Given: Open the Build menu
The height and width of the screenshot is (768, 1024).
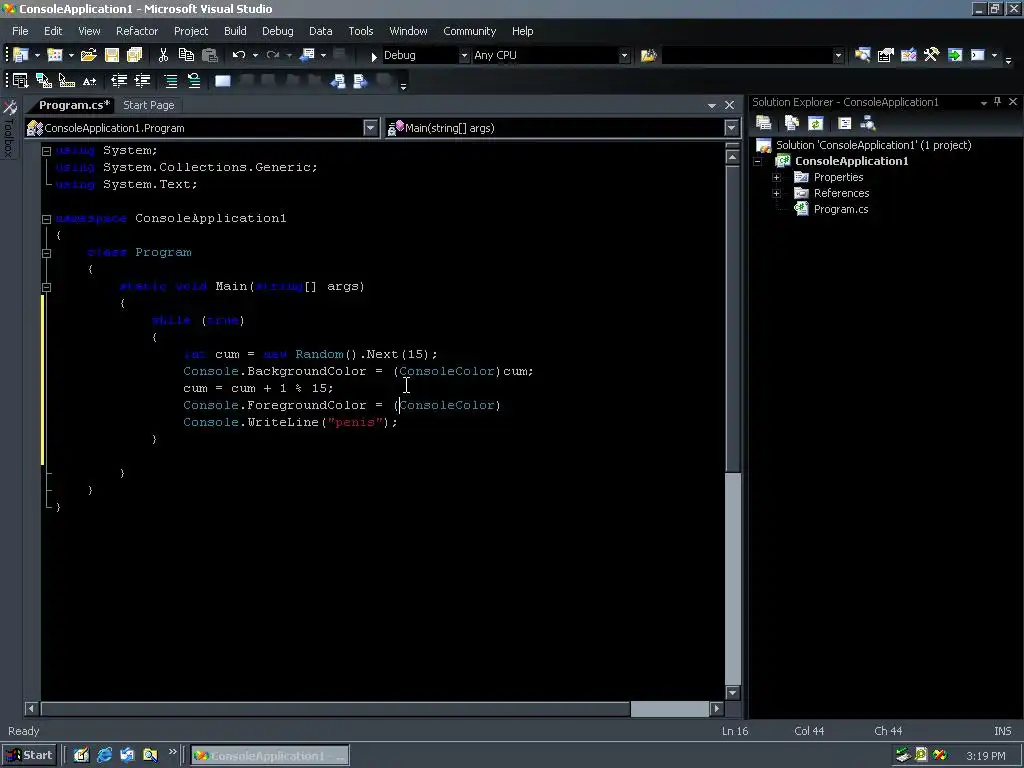Looking at the screenshot, I should click(x=235, y=31).
